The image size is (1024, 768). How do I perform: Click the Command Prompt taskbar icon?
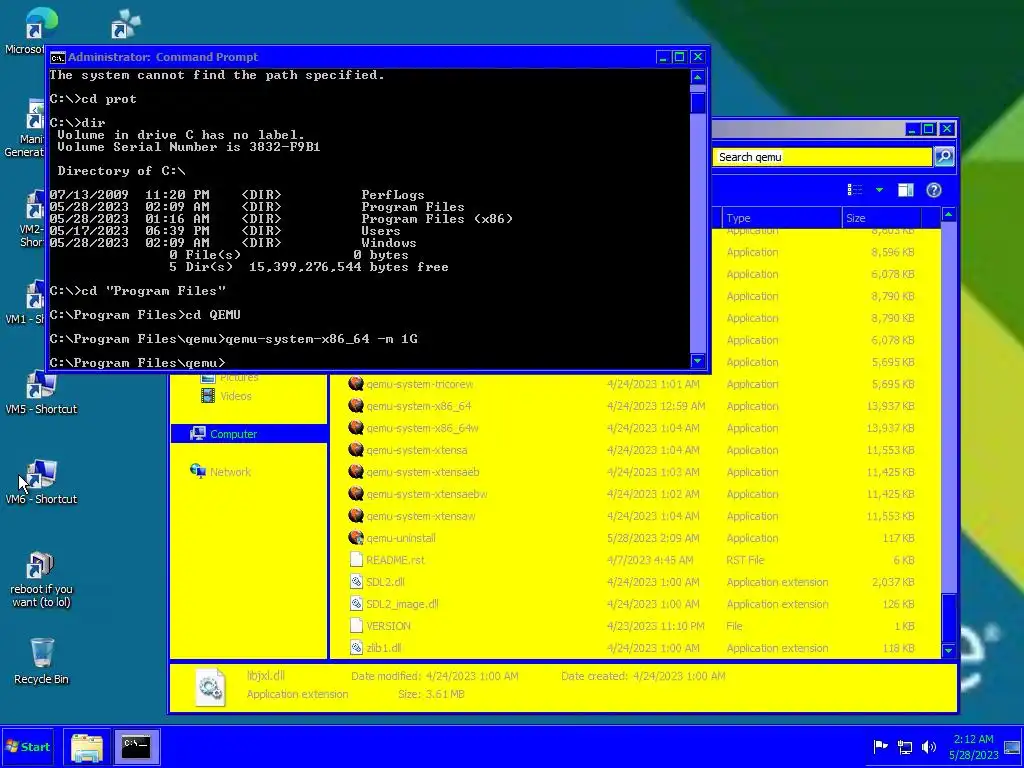tap(136, 747)
